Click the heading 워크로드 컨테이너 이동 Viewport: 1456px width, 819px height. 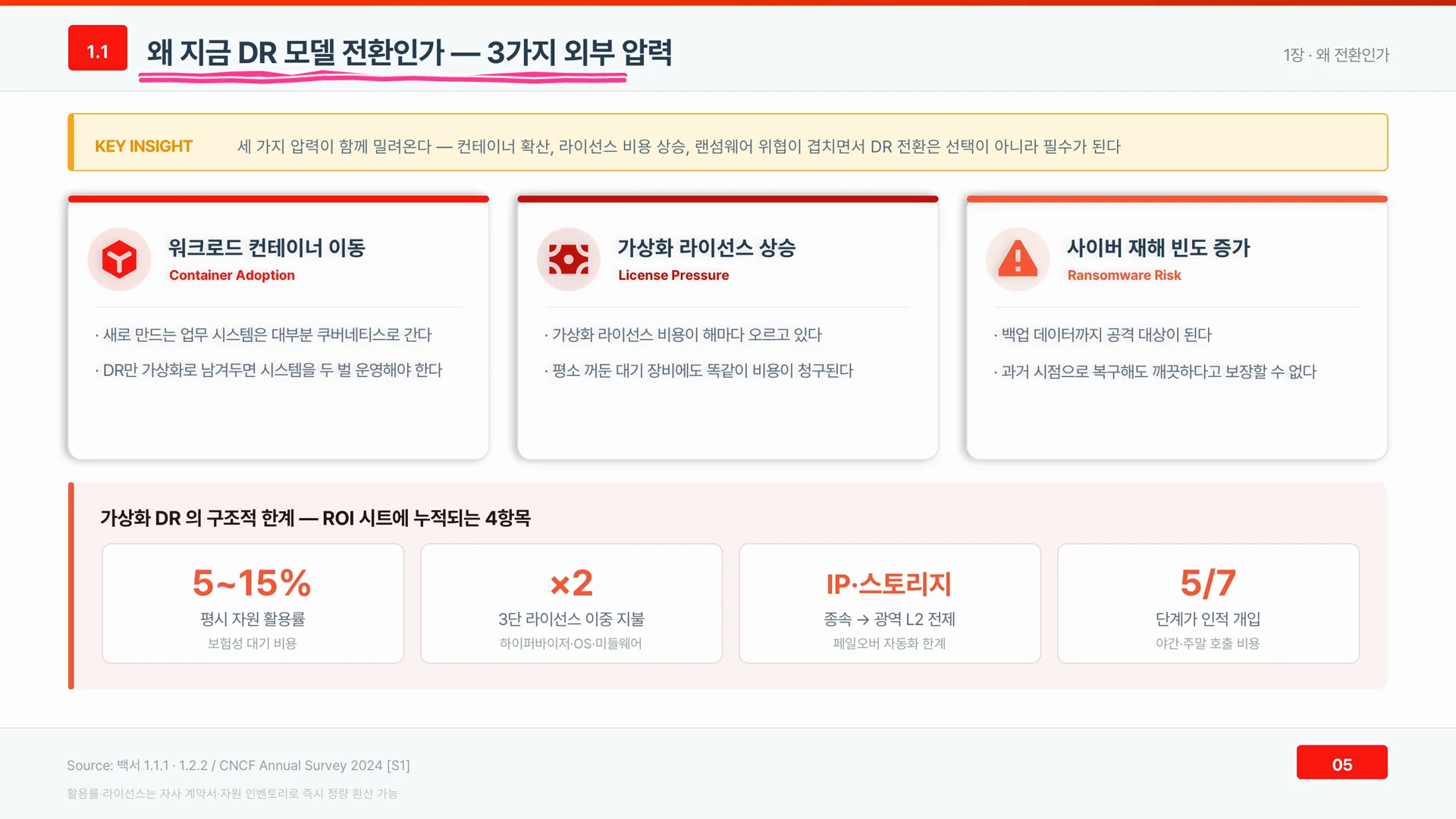click(x=267, y=247)
